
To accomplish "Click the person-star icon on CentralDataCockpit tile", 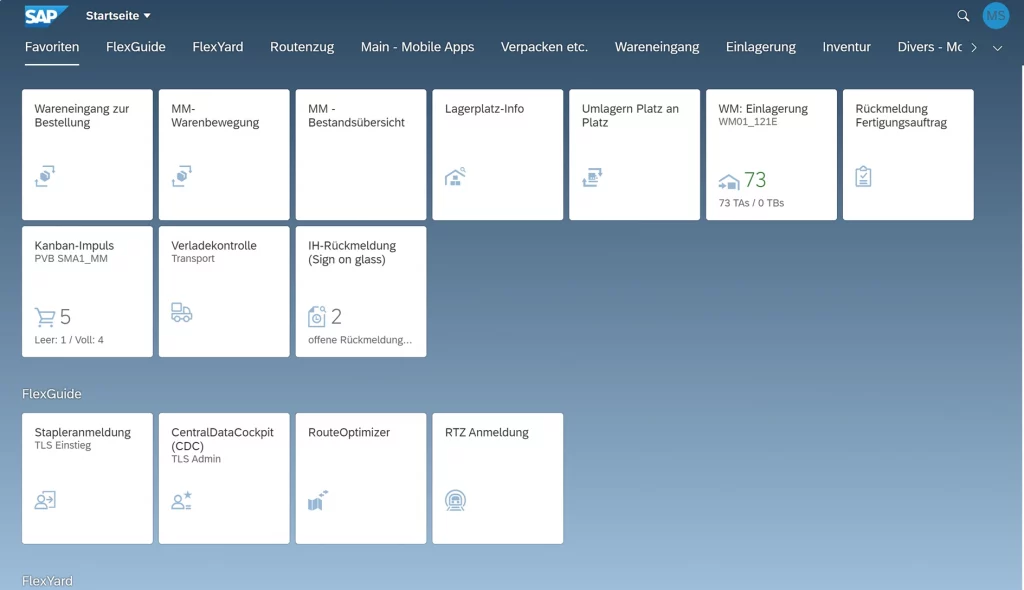I will pyautogui.click(x=181, y=500).
